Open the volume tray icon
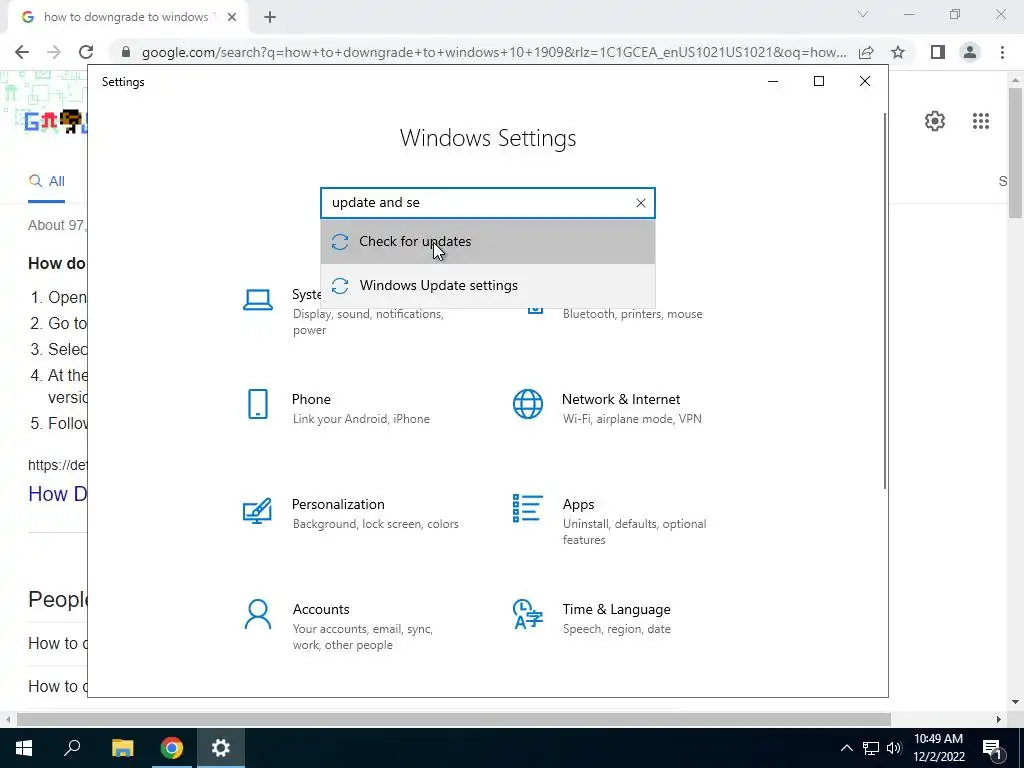The height and width of the screenshot is (768, 1024). [x=894, y=748]
